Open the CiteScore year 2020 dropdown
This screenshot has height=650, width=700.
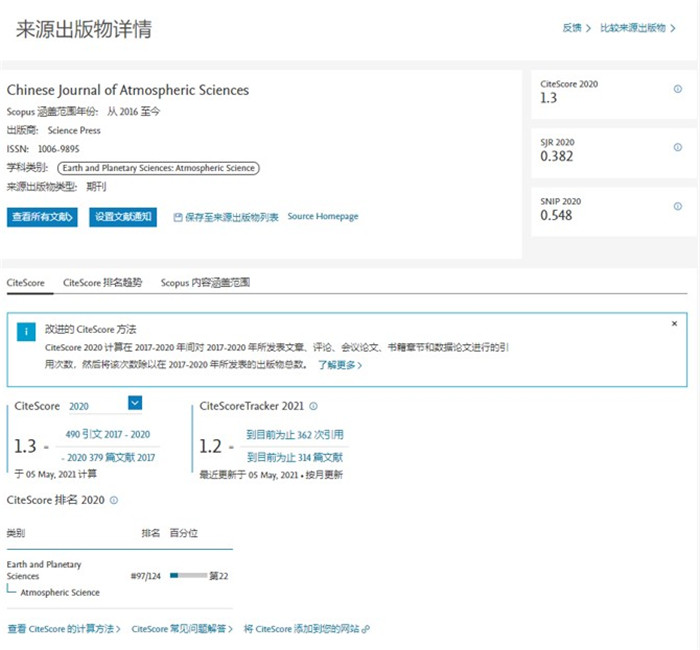[x=135, y=403]
